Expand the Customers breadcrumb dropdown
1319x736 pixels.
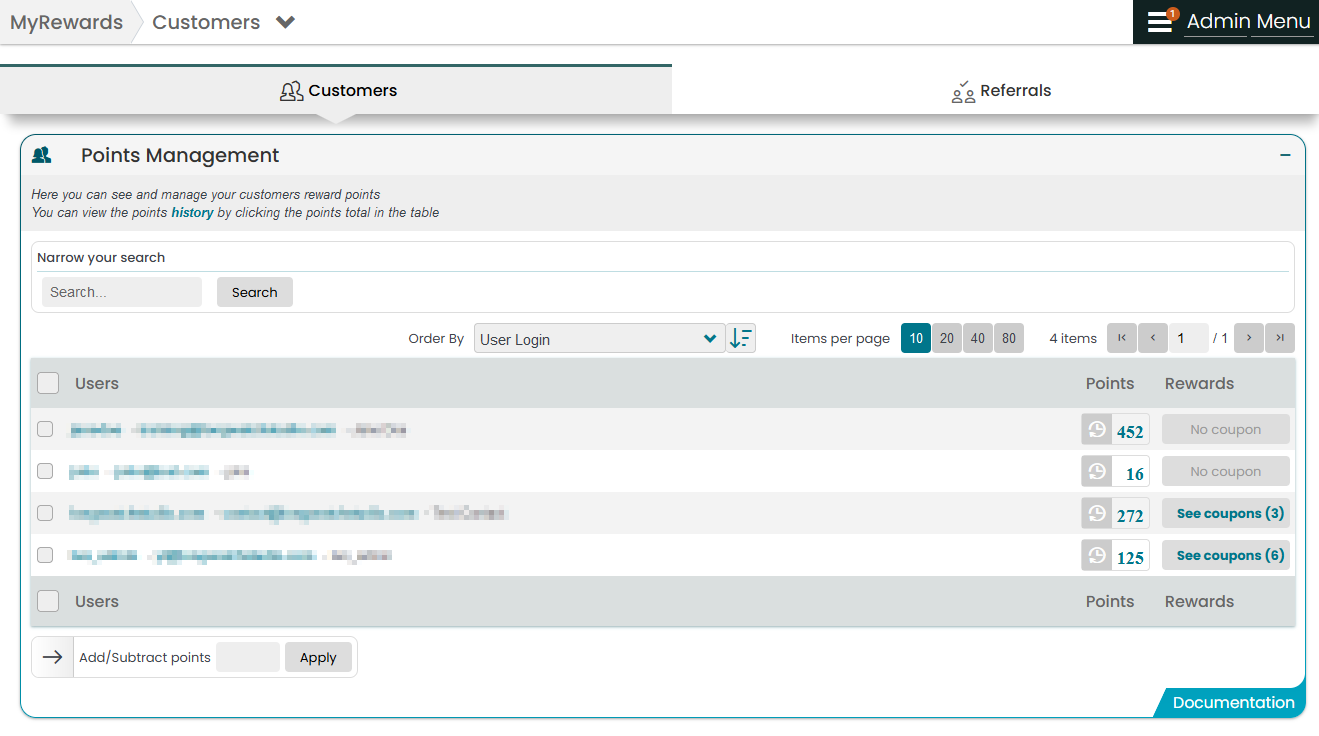(x=285, y=21)
